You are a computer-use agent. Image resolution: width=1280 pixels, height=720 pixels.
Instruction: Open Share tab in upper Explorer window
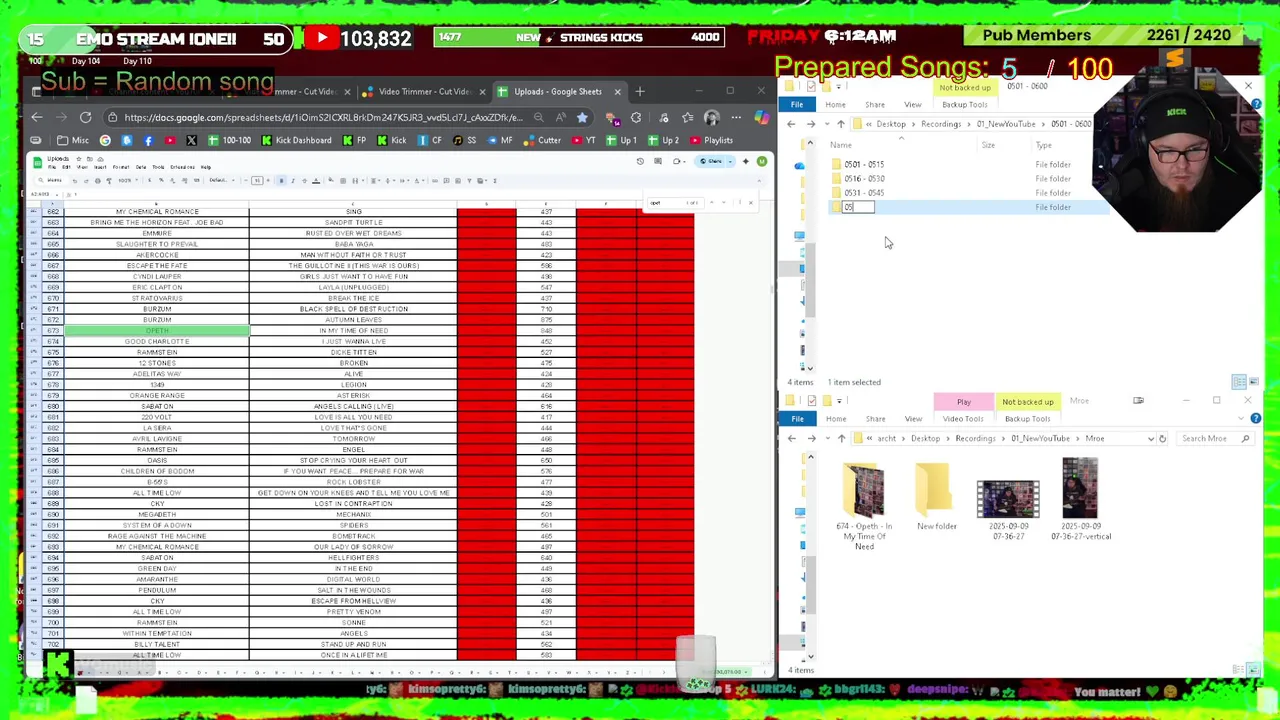click(x=875, y=104)
